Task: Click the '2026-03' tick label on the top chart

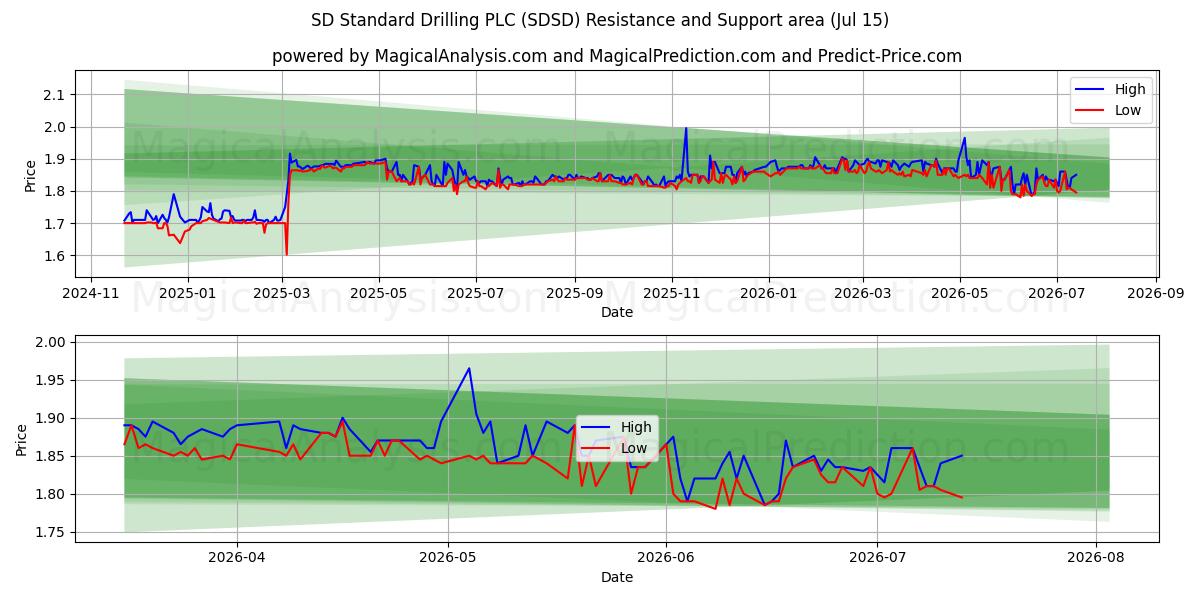Action: pos(862,293)
